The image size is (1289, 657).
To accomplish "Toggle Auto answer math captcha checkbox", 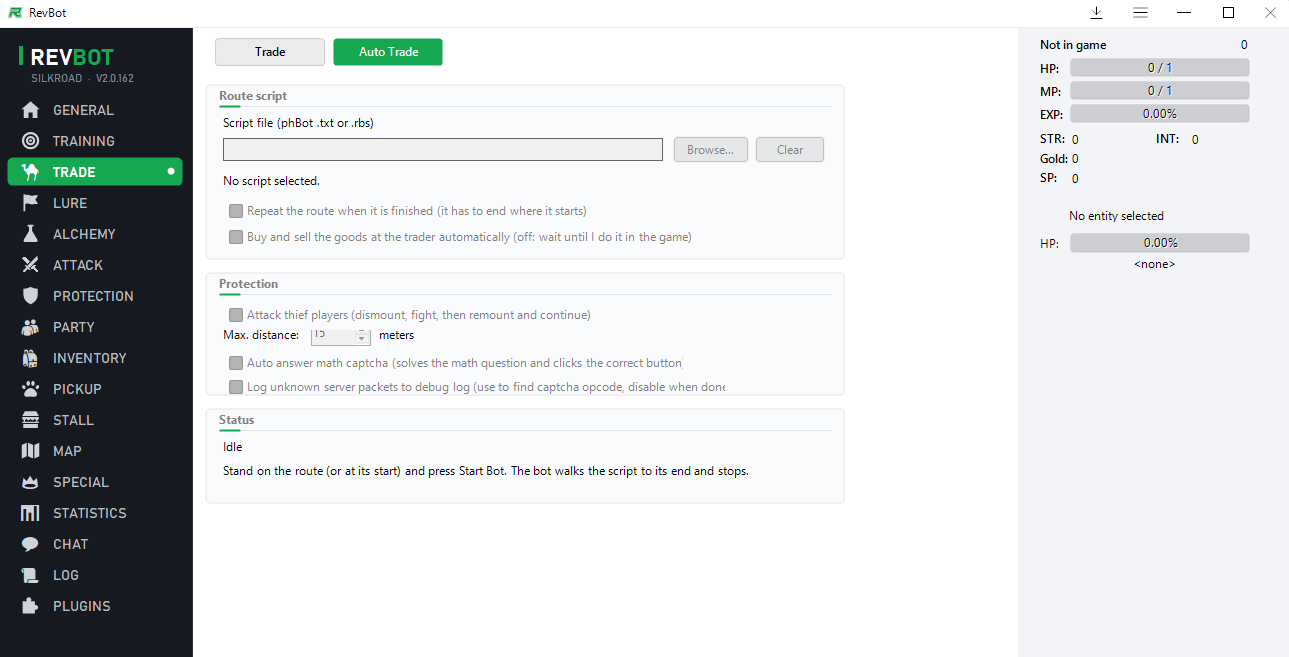I will [236, 363].
